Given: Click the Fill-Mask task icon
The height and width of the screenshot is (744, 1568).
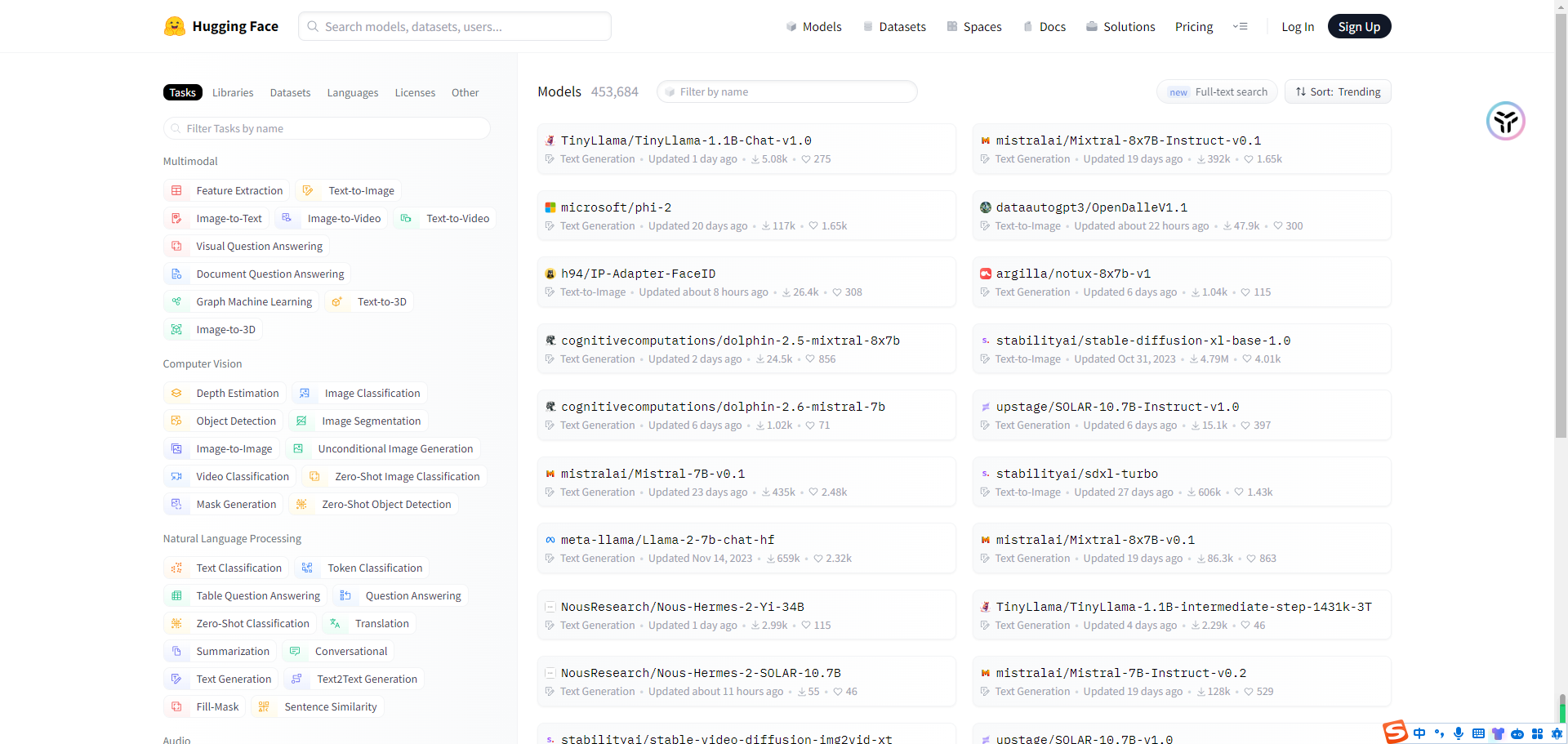Looking at the screenshot, I should (x=176, y=706).
